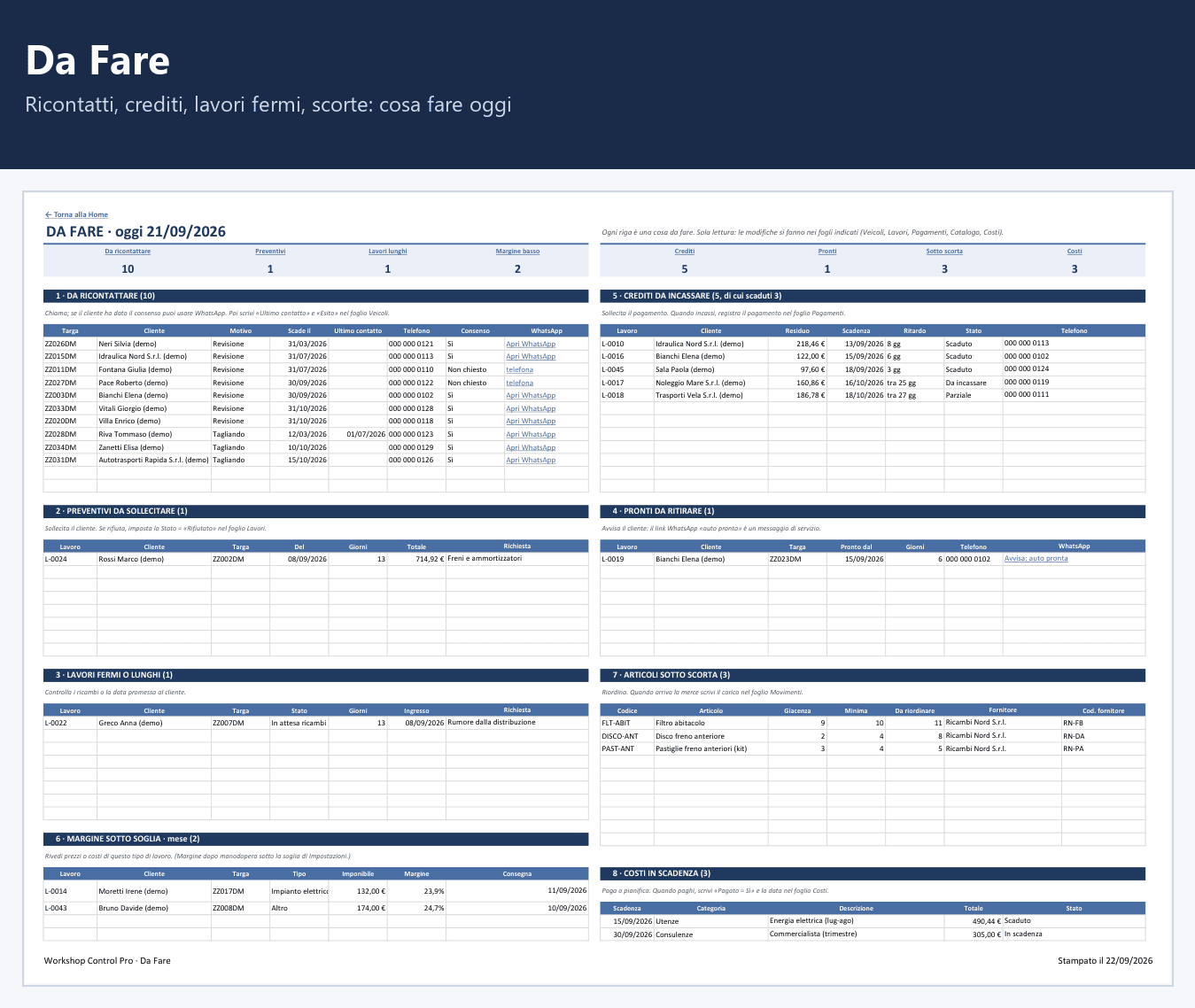Image resolution: width=1195 pixels, height=1008 pixels.
Task: Go to the 'Costi' summary link
Action: [1075, 251]
